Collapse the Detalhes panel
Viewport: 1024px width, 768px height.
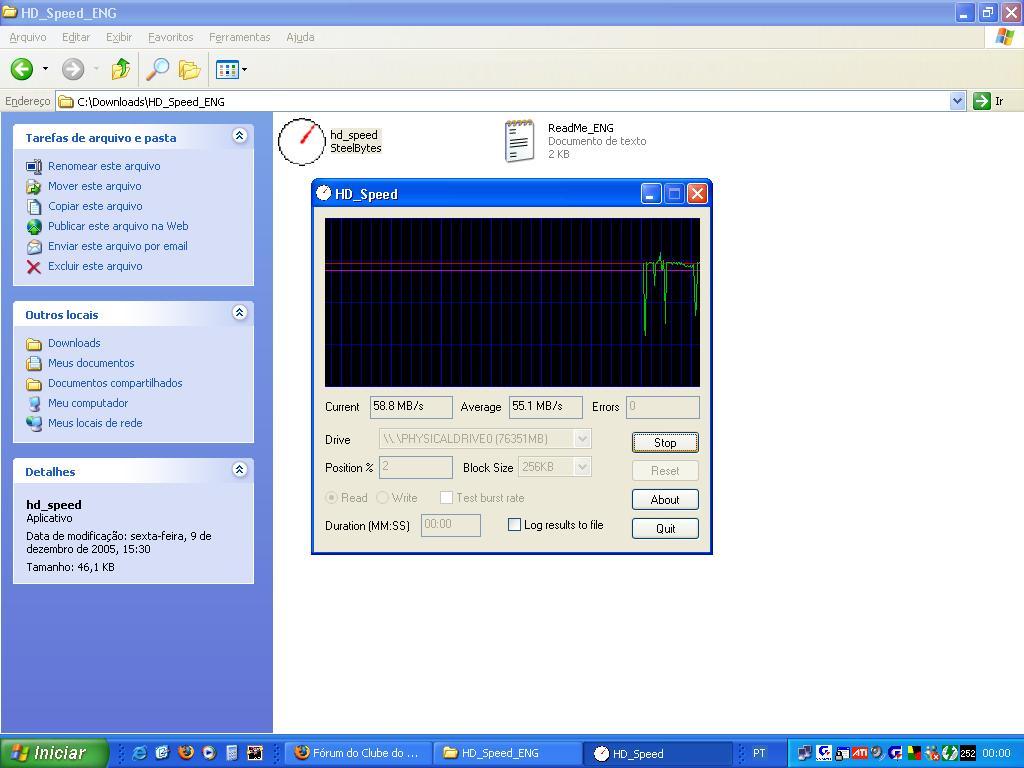[x=240, y=470]
